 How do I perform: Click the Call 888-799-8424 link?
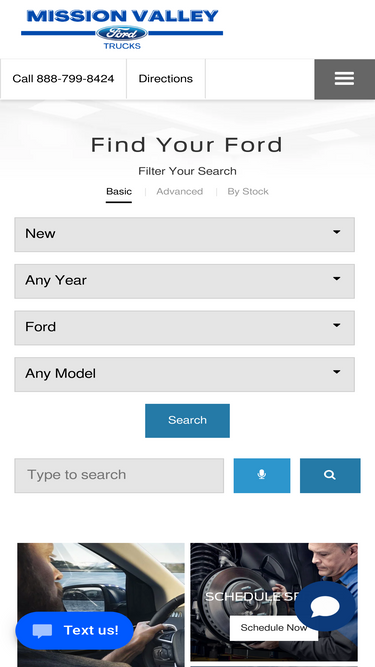tap(63, 79)
